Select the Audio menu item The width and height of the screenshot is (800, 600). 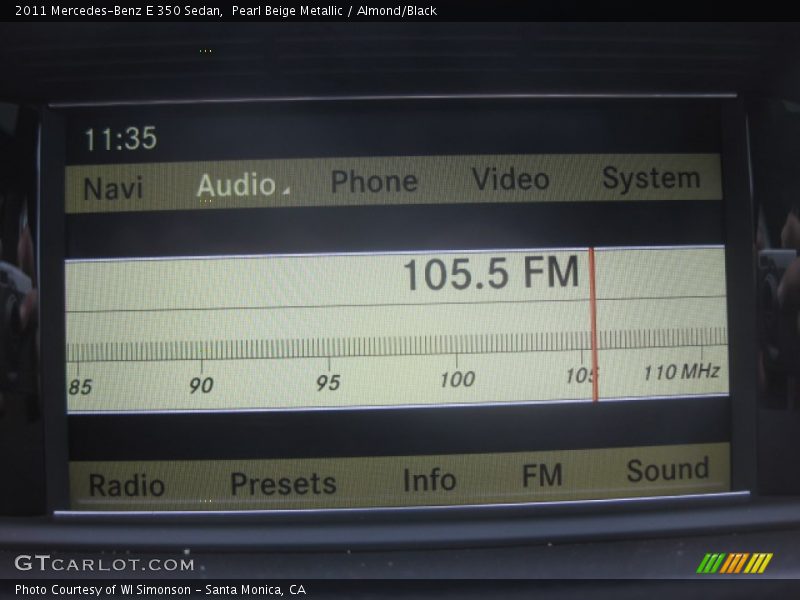point(236,185)
